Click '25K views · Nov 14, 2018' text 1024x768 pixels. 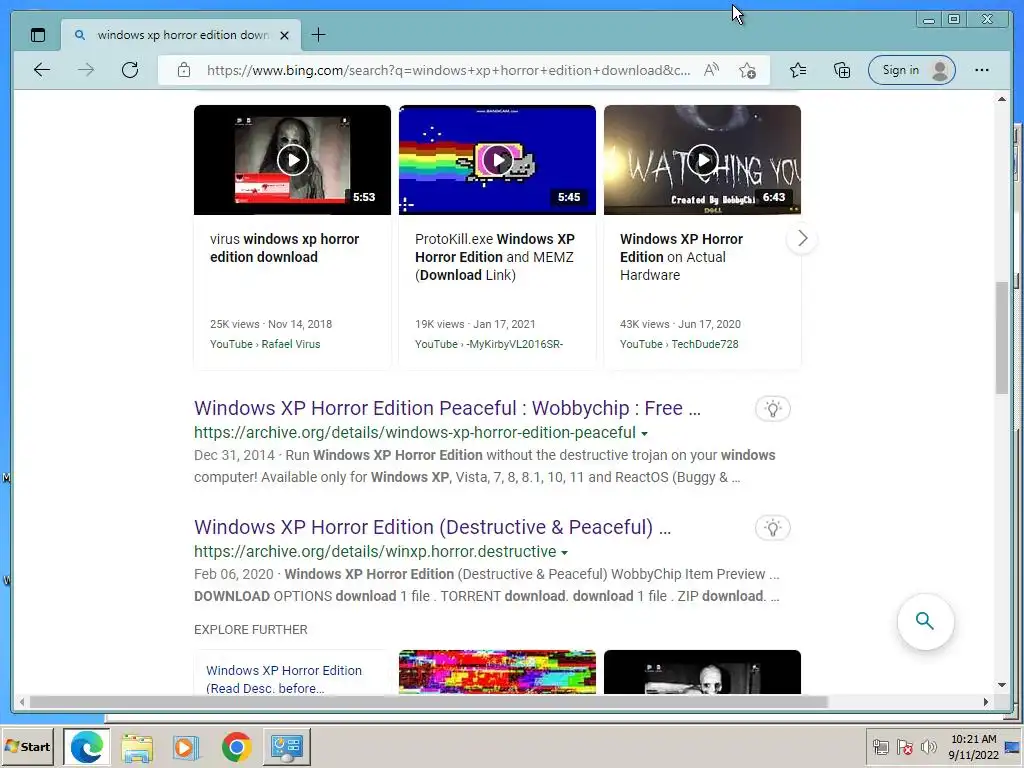[x=271, y=325]
